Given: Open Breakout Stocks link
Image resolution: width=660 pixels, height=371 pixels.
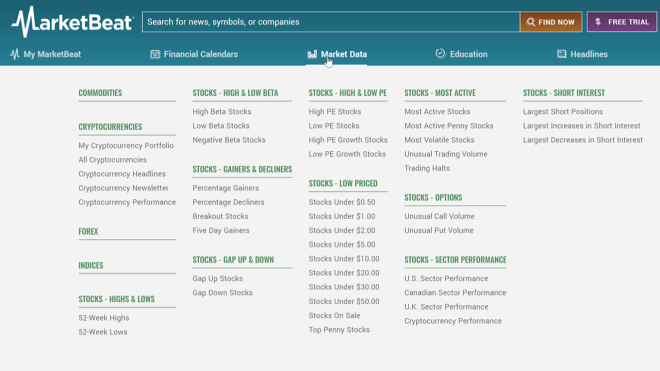Looking at the screenshot, I should tap(220, 216).
